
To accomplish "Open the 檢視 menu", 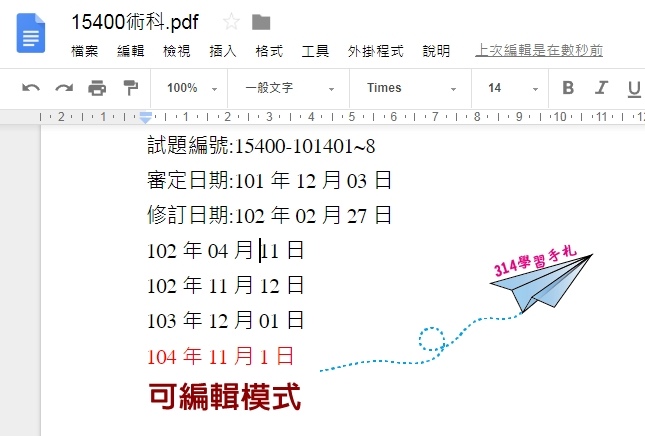I will (x=177, y=51).
